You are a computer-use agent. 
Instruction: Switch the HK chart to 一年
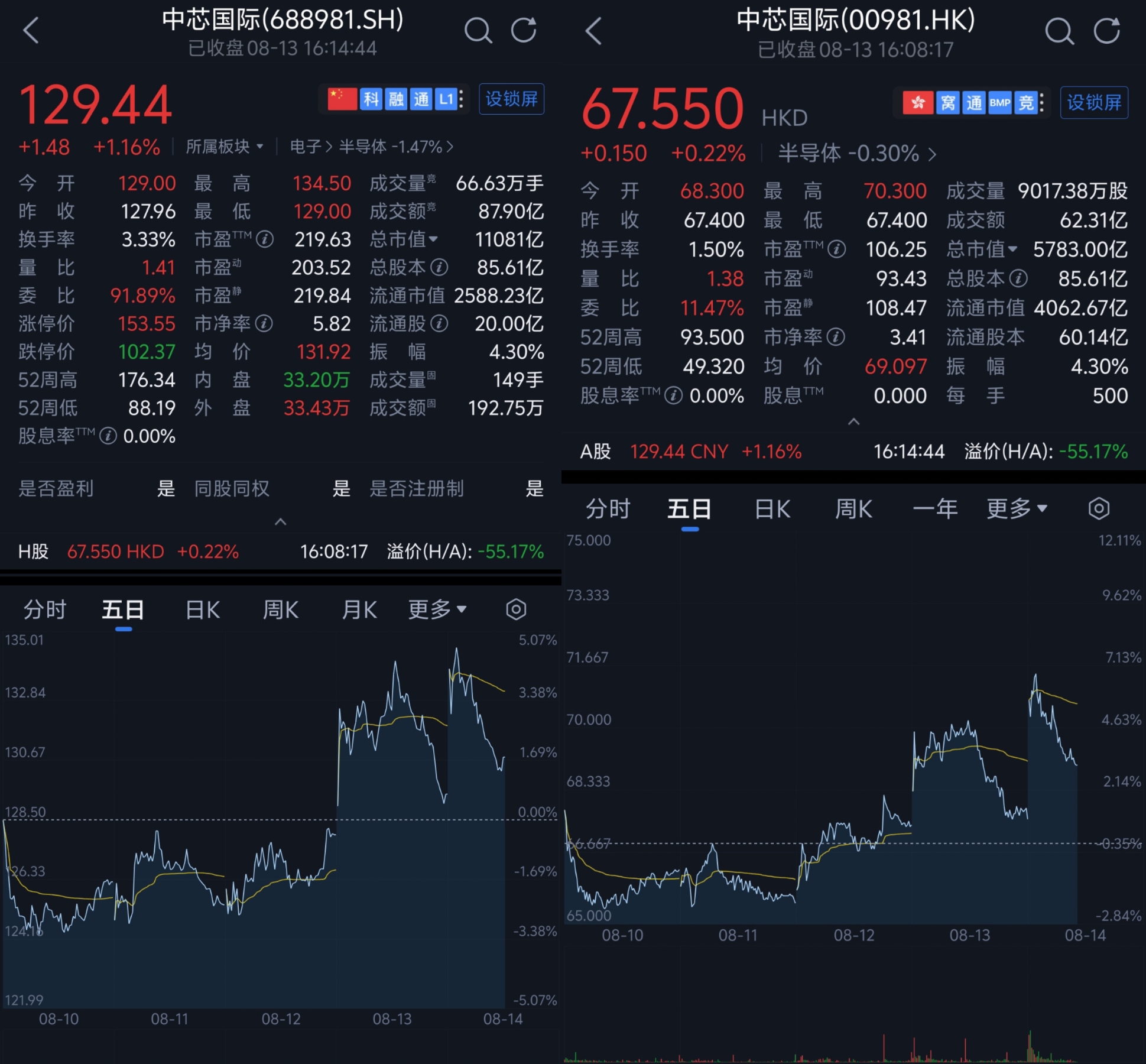tap(935, 508)
